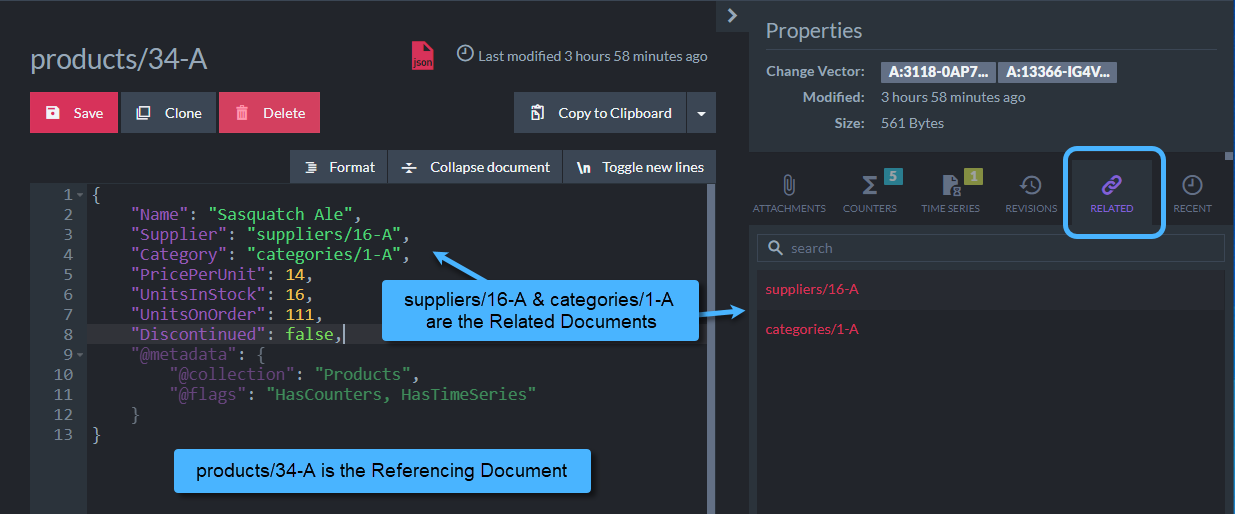Click "categories/1-A" value in the editor
The height and width of the screenshot is (514, 1235).
(x=324, y=254)
